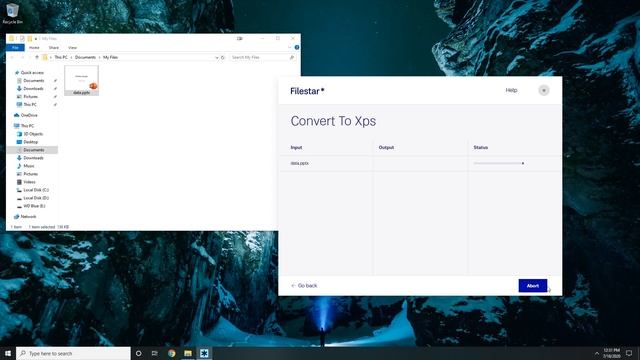The width and height of the screenshot is (640, 360).
Task: Click the Input column header
Action: 296,147
